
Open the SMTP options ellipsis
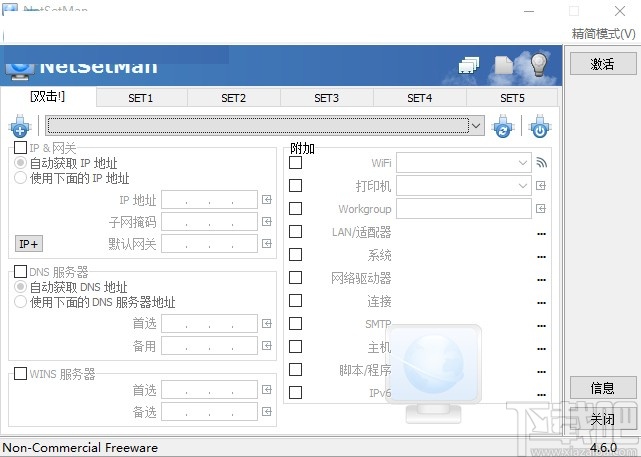541,326
